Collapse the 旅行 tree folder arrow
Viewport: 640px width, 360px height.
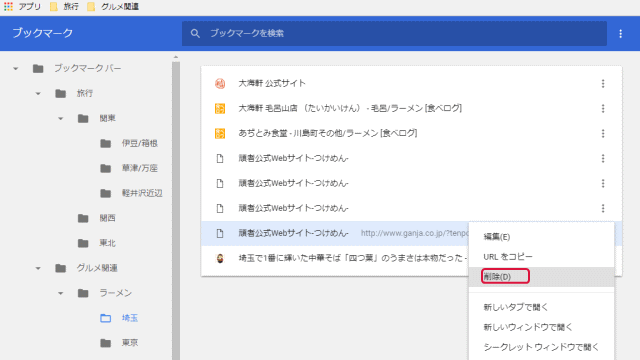click(38, 93)
